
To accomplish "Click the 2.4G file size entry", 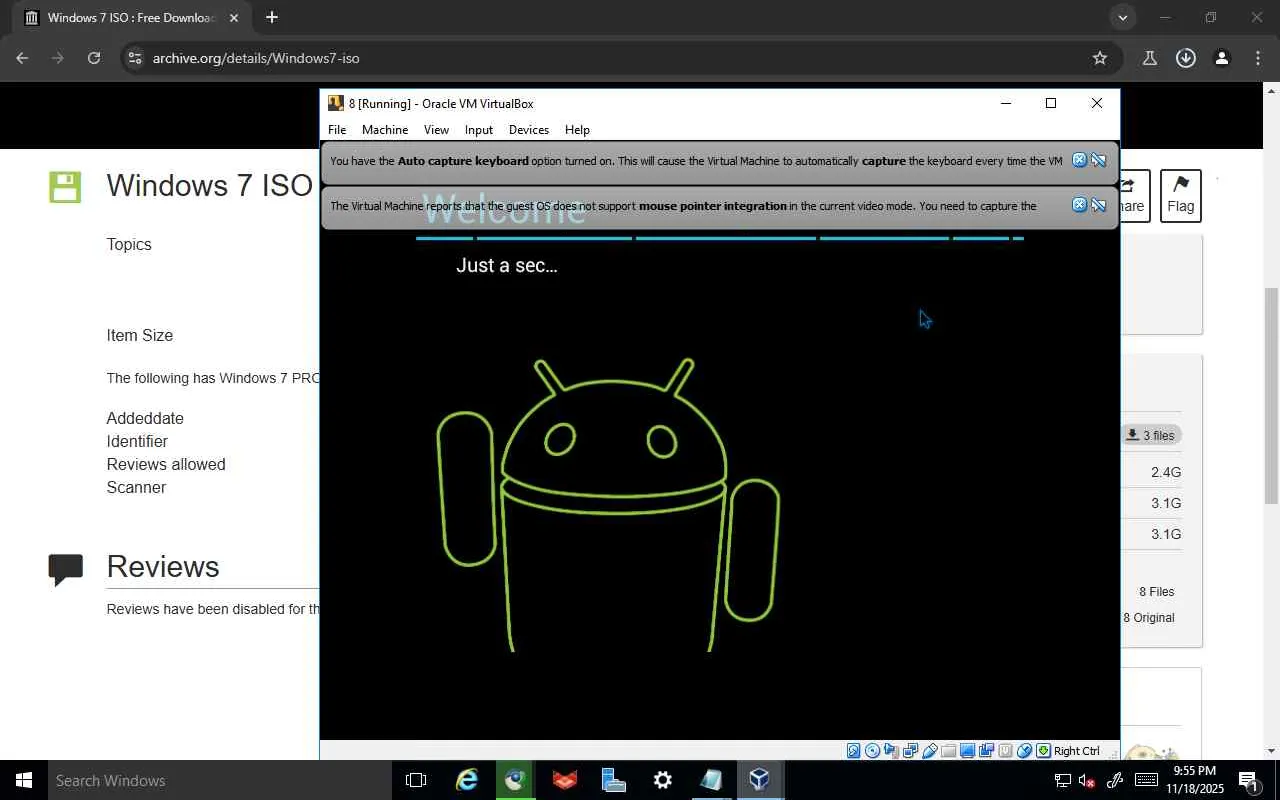I will click(1166, 472).
